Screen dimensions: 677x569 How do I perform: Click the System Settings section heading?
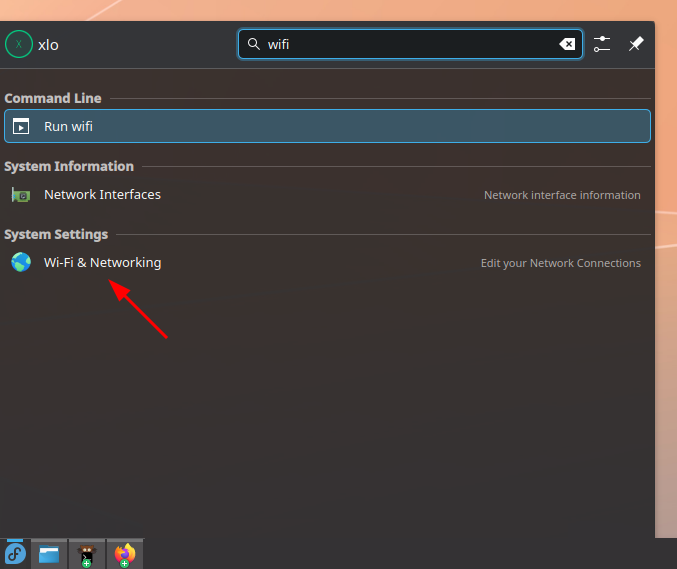(56, 234)
